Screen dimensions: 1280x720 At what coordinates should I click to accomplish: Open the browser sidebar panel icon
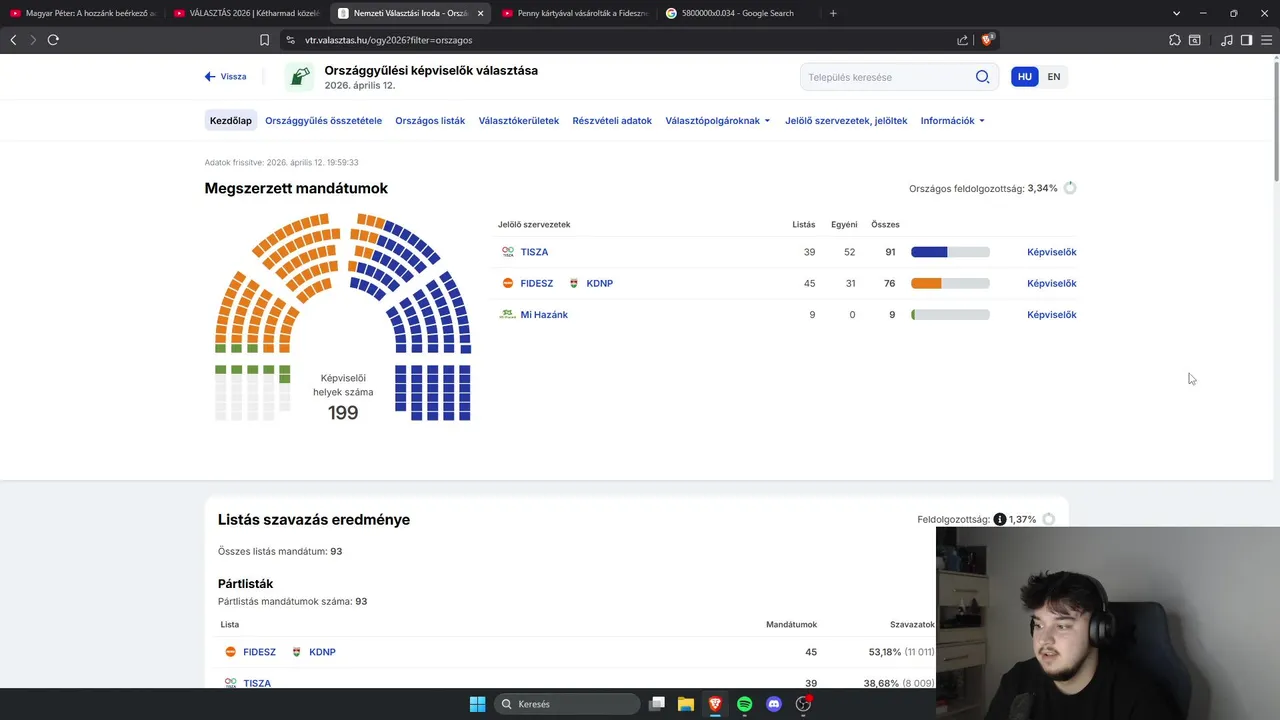[x=1246, y=40]
